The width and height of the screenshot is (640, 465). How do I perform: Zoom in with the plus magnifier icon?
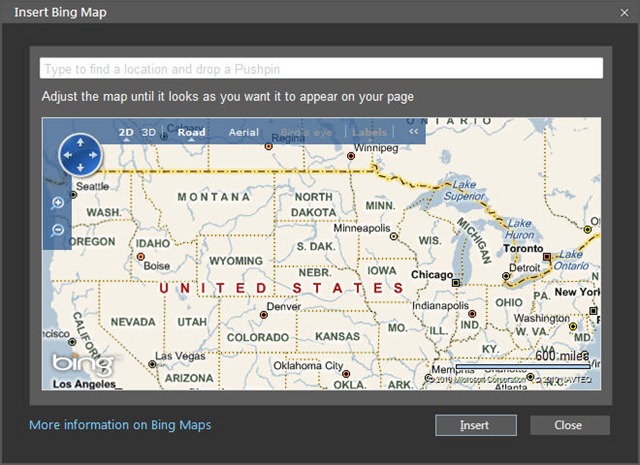tap(58, 203)
